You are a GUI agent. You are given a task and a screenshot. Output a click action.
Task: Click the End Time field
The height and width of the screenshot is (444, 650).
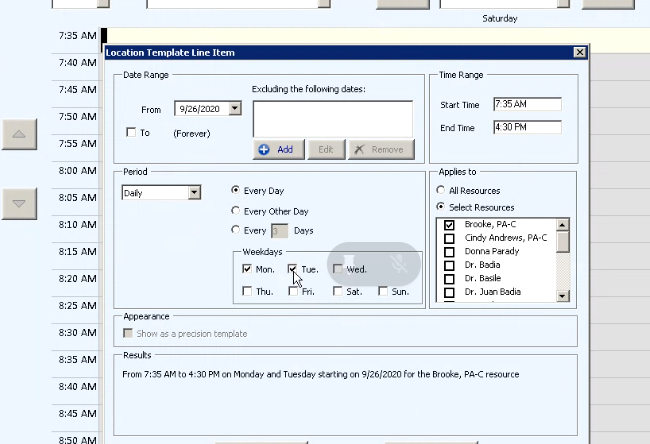pos(527,127)
